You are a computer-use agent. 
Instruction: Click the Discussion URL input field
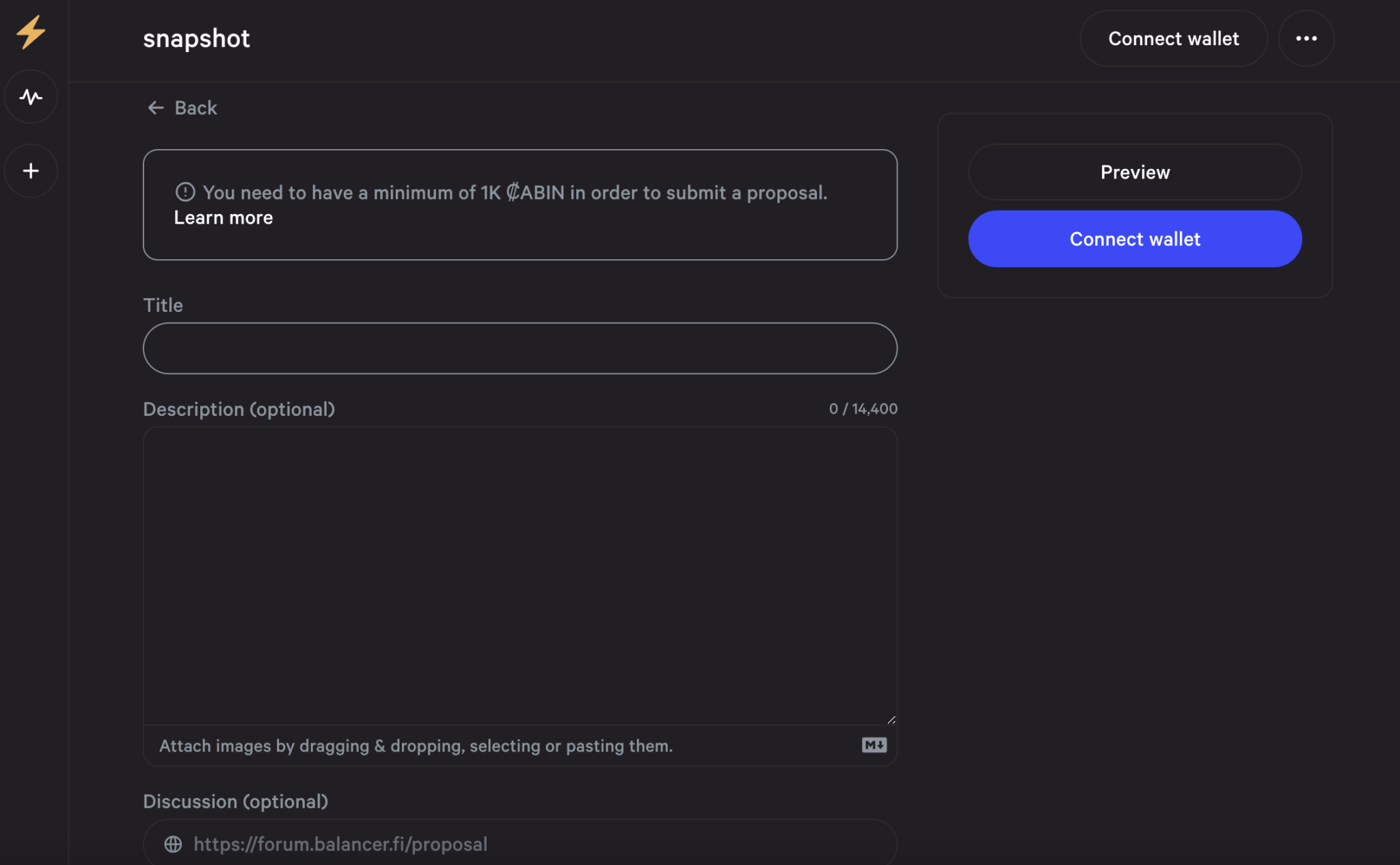pyautogui.click(x=520, y=844)
